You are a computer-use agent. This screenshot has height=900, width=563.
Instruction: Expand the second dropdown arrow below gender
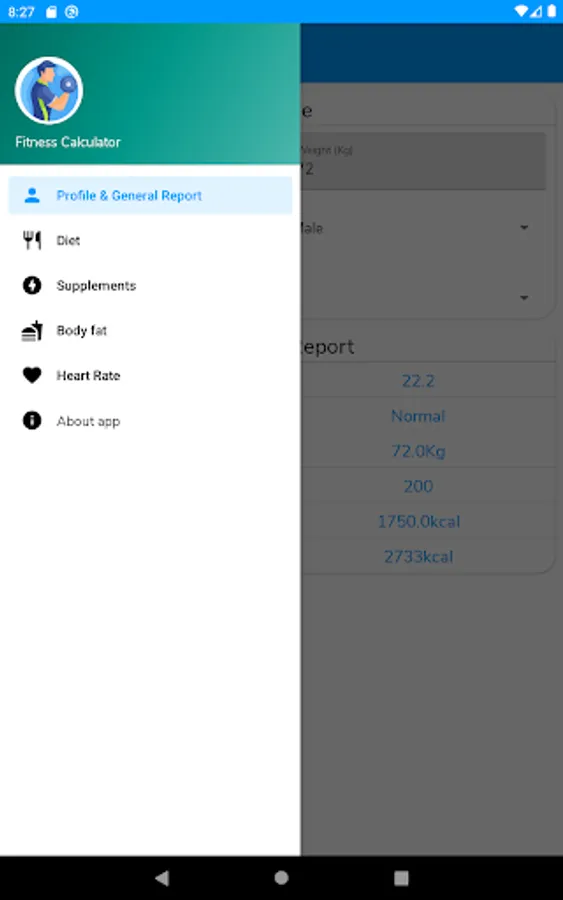[x=524, y=298]
